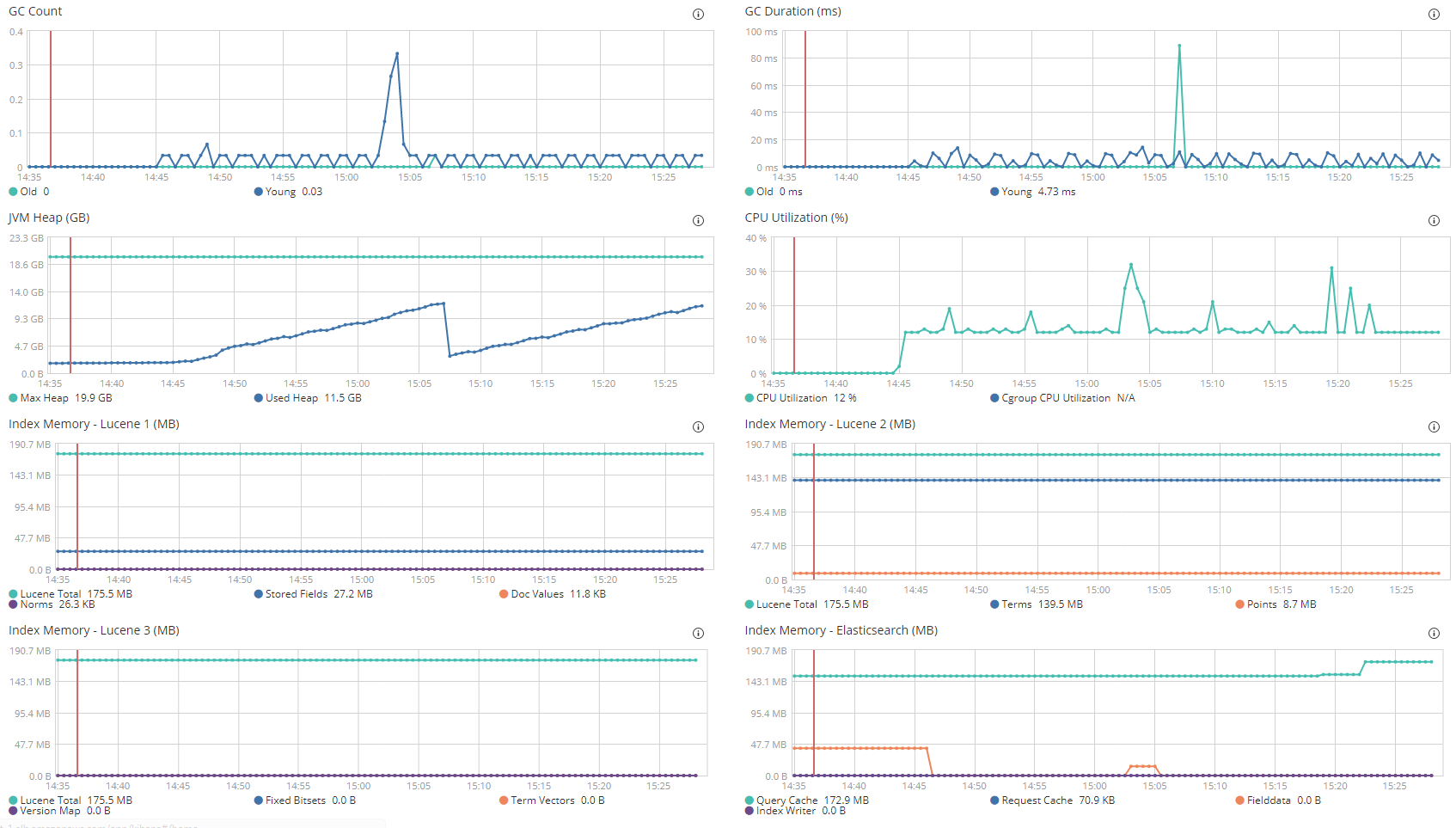
Task: Toggle the Query Cache legend entry
Action: [x=807, y=800]
